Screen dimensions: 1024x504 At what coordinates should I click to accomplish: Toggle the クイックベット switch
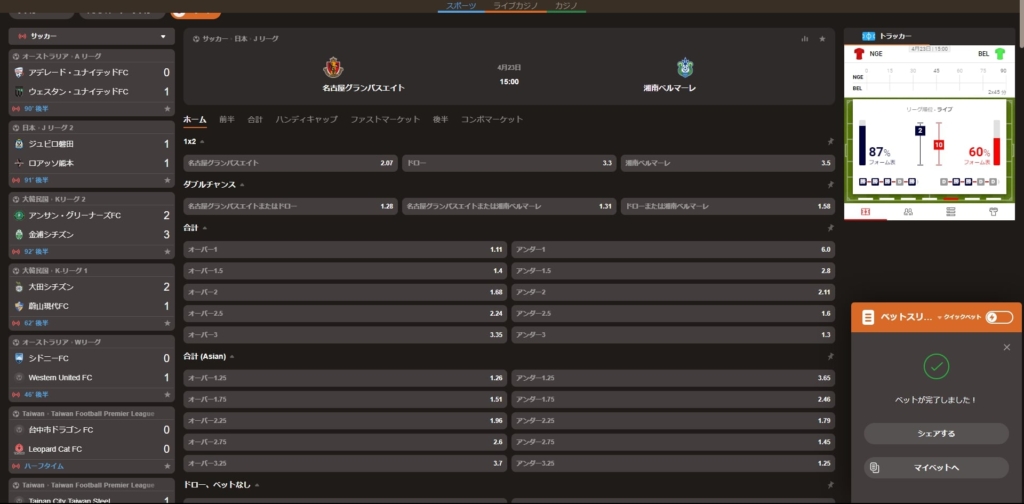[x=999, y=317]
